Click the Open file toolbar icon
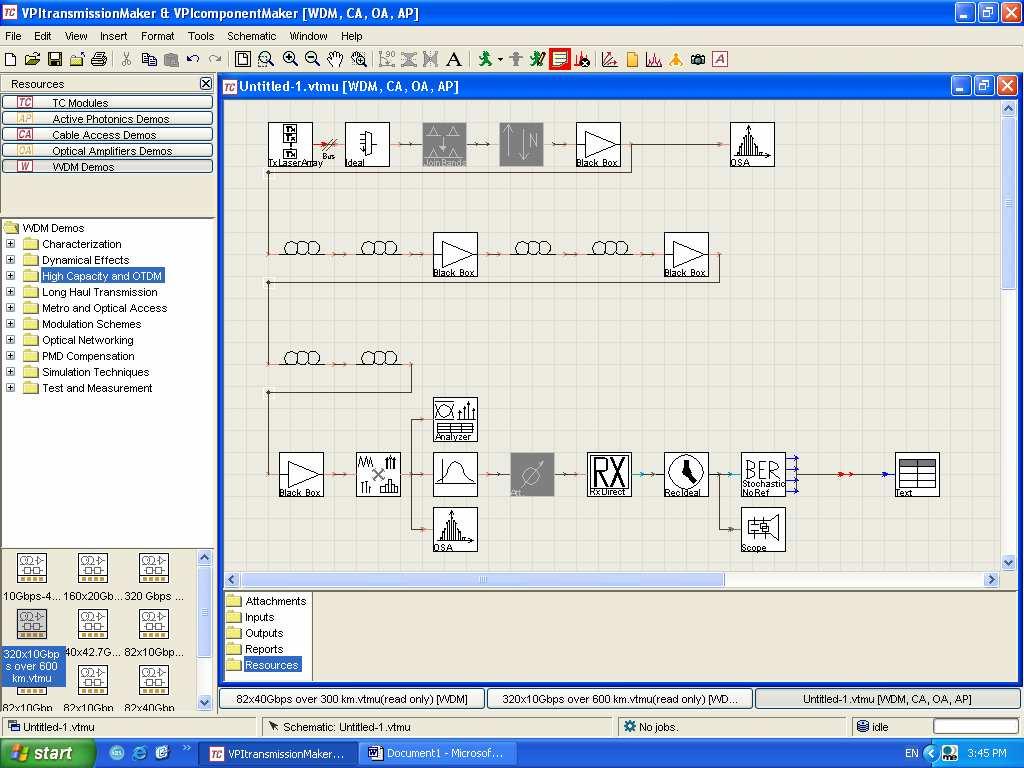This screenshot has height=768, width=1024. tap(32, 59)
